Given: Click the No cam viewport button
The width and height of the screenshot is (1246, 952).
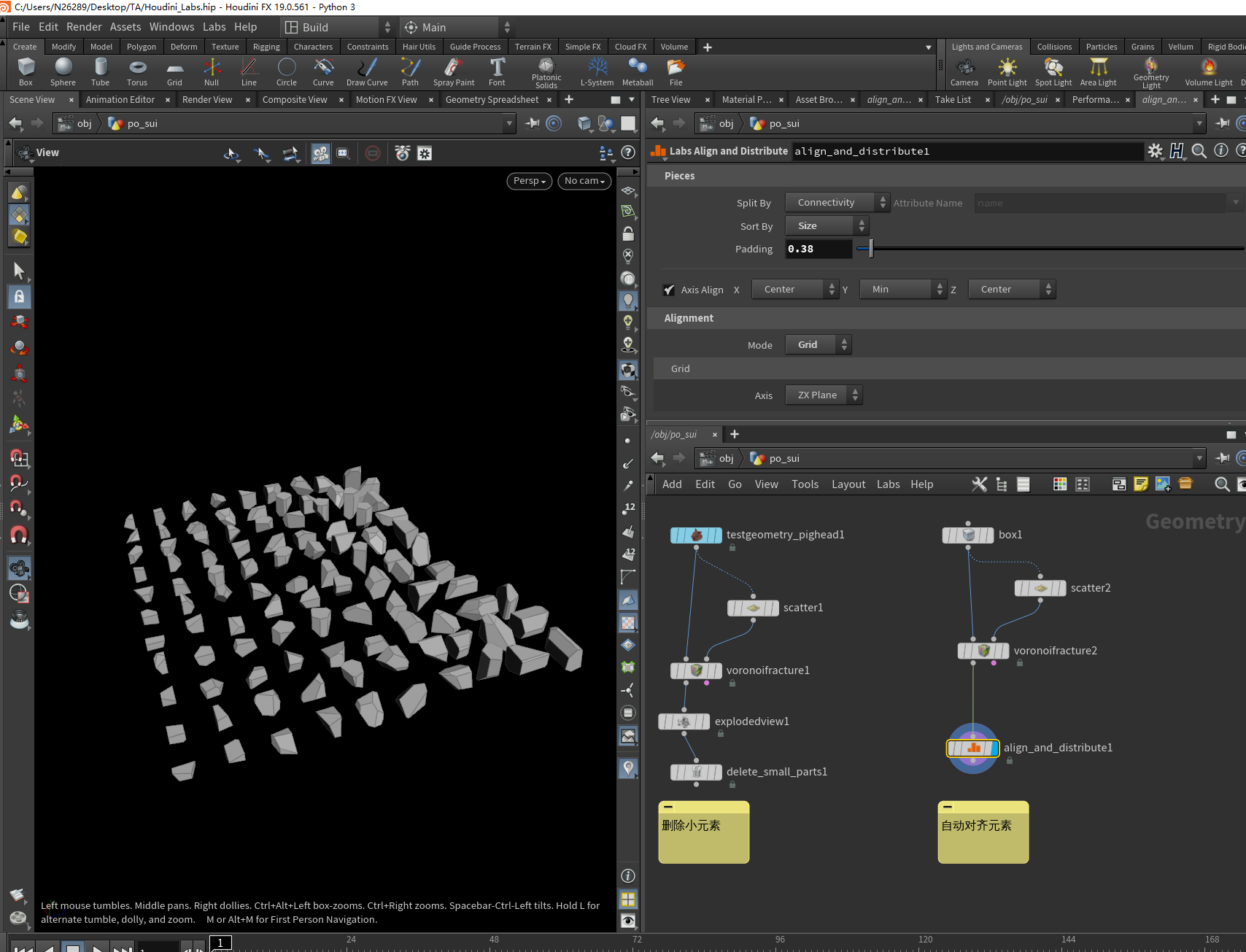Looking at the screenshot, I should (584, 181).
